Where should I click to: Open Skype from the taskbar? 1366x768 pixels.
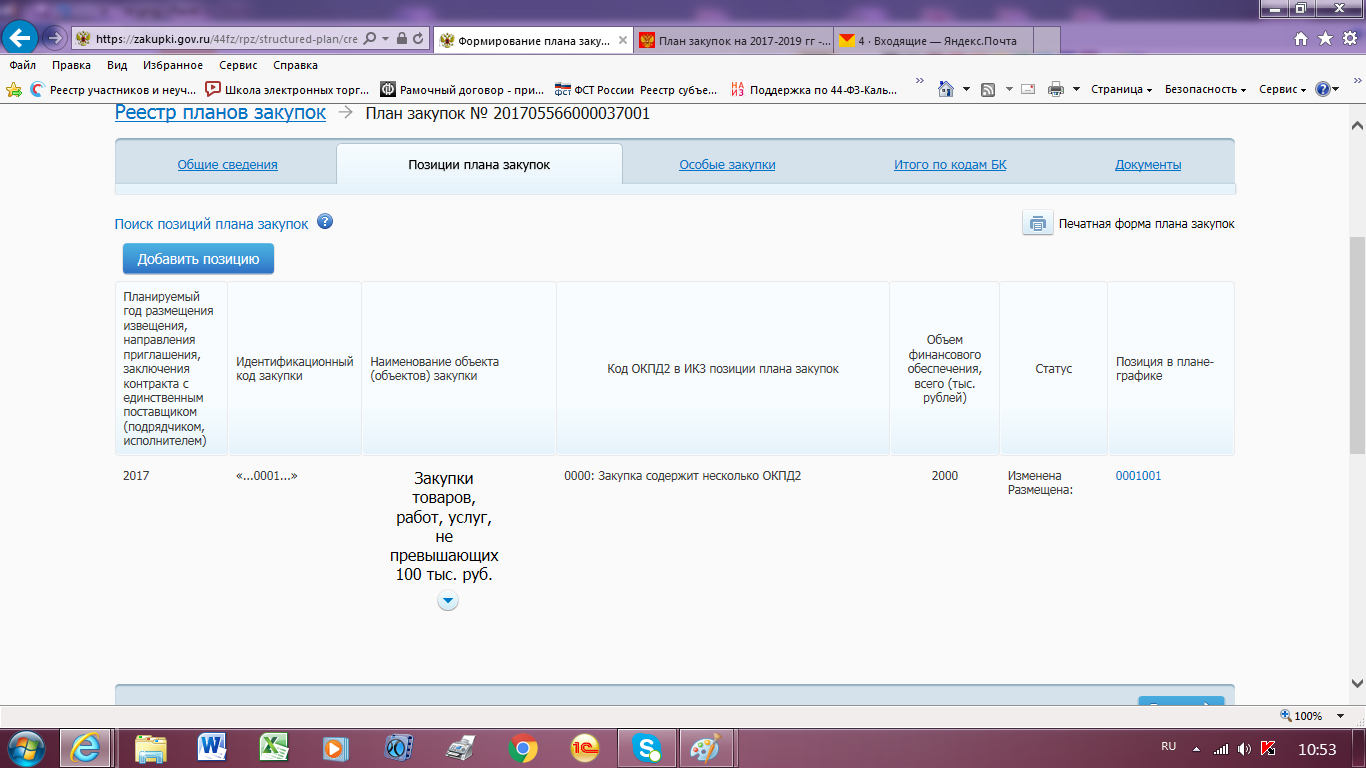pos(647,747)
